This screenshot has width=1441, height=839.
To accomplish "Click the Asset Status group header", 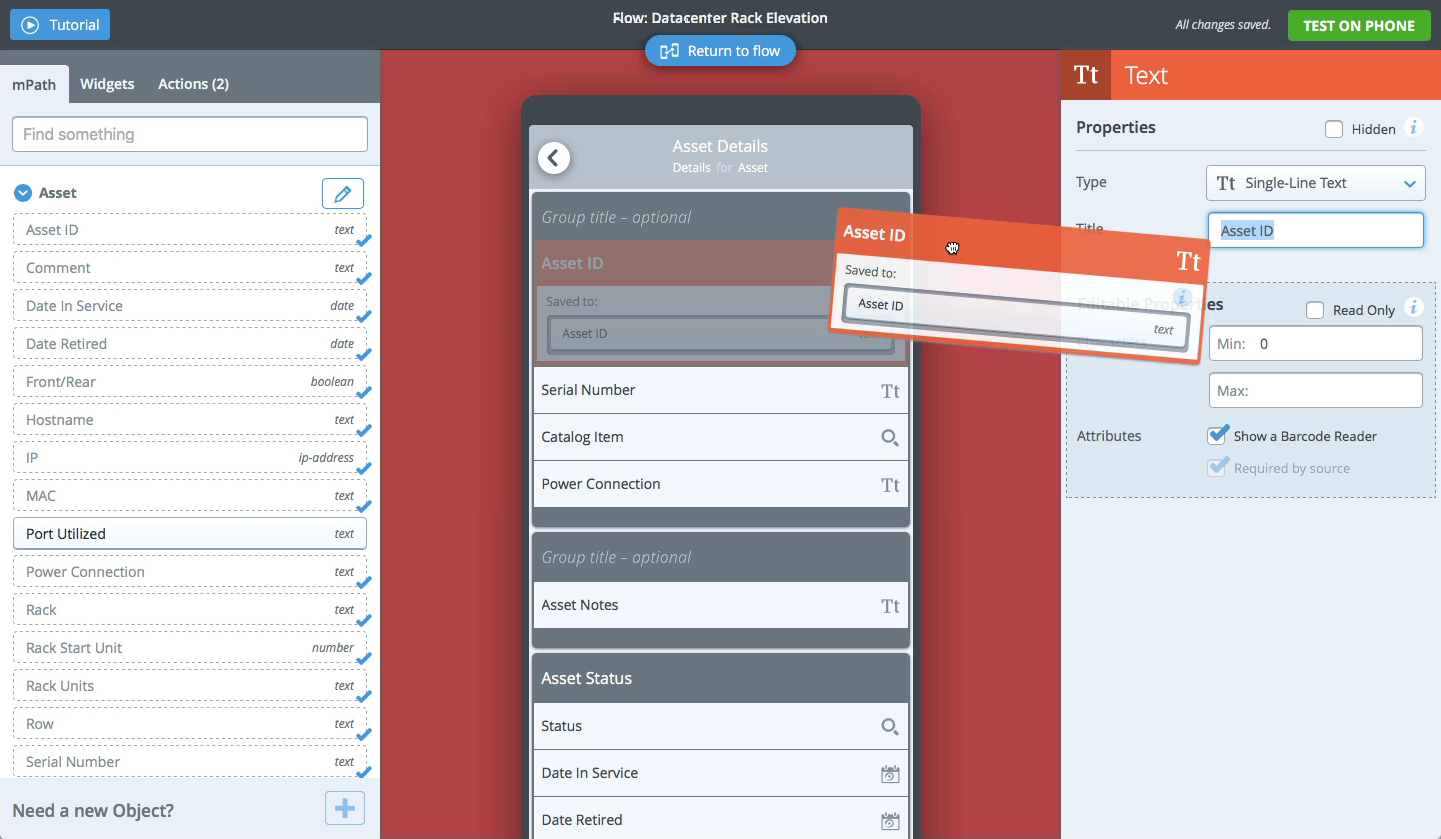I will [720, 678].
